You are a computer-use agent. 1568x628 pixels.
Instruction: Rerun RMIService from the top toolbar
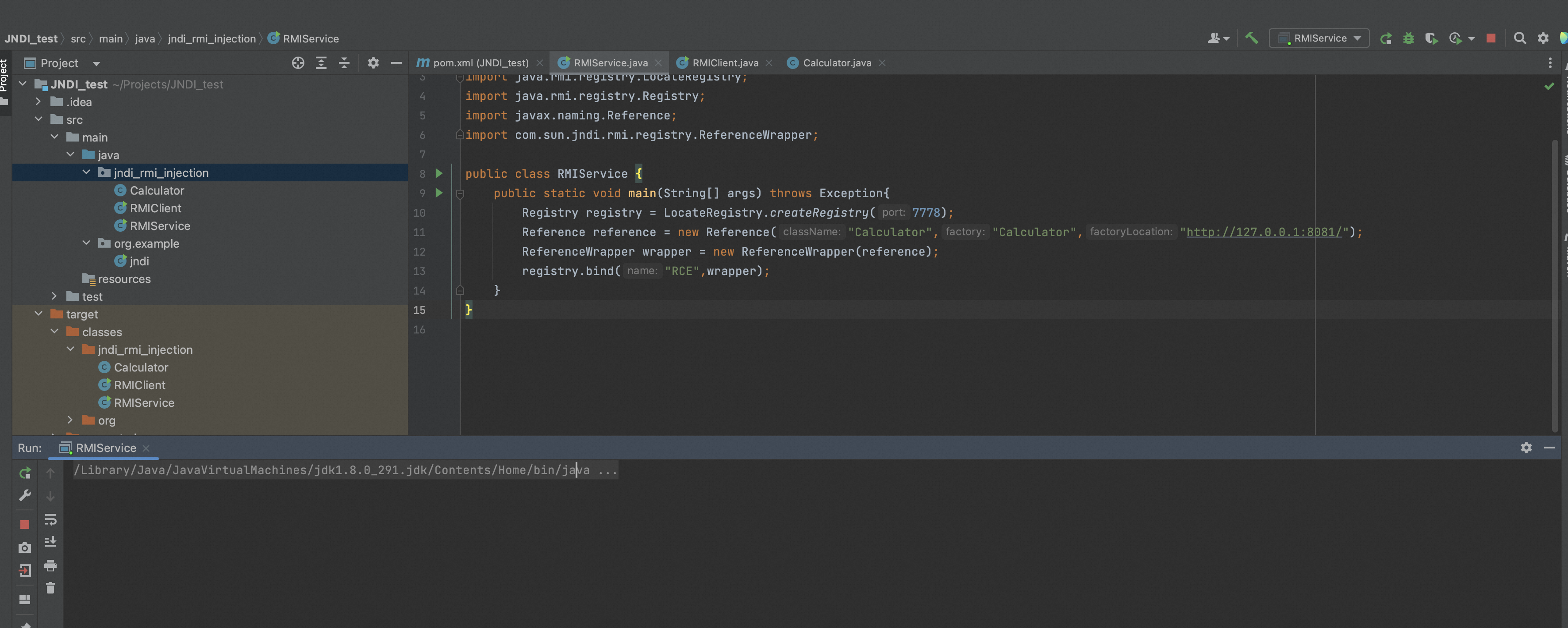tap(1386, 38)
